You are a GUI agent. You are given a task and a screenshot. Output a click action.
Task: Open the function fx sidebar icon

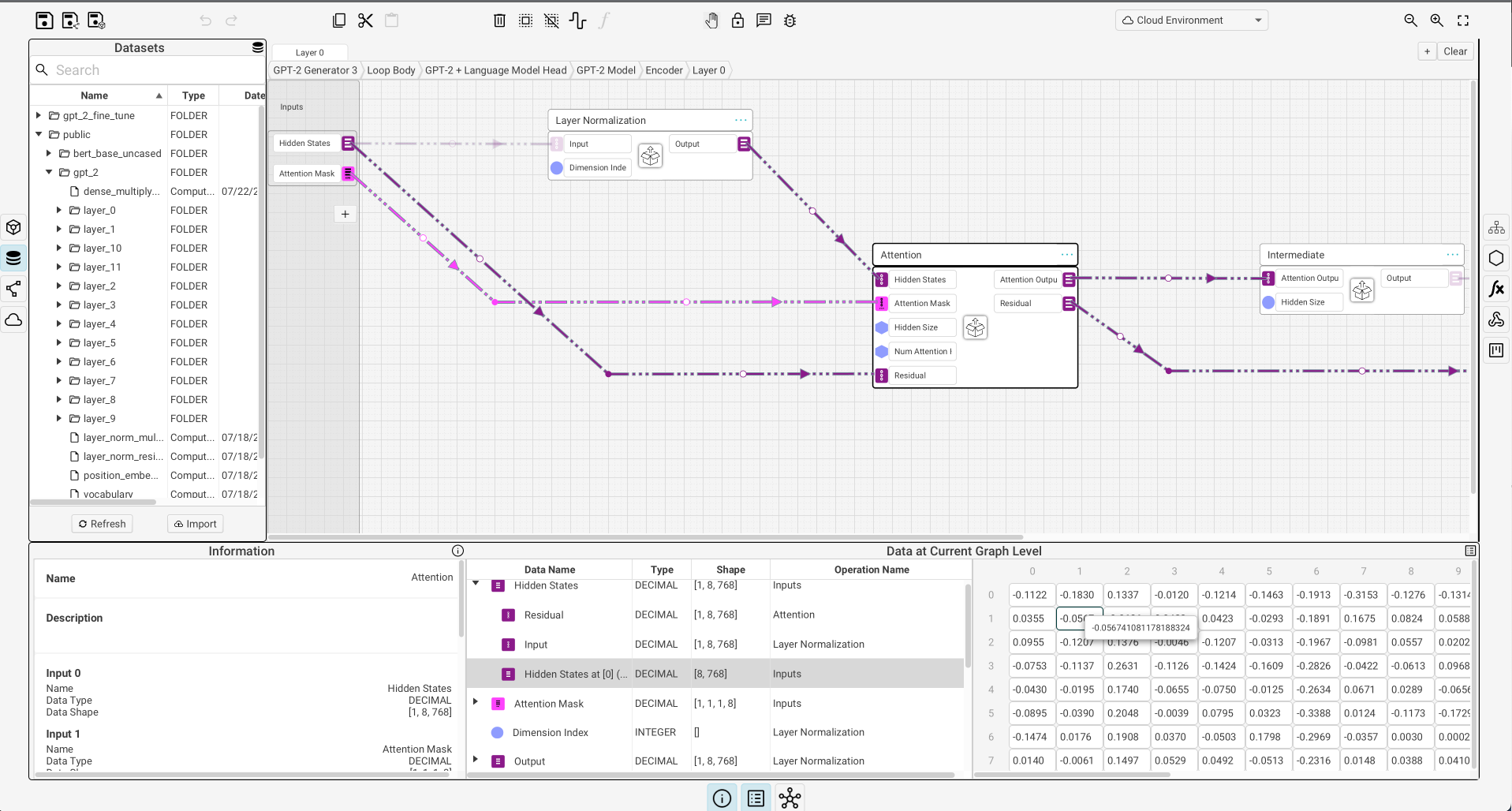pos(1496,289)
